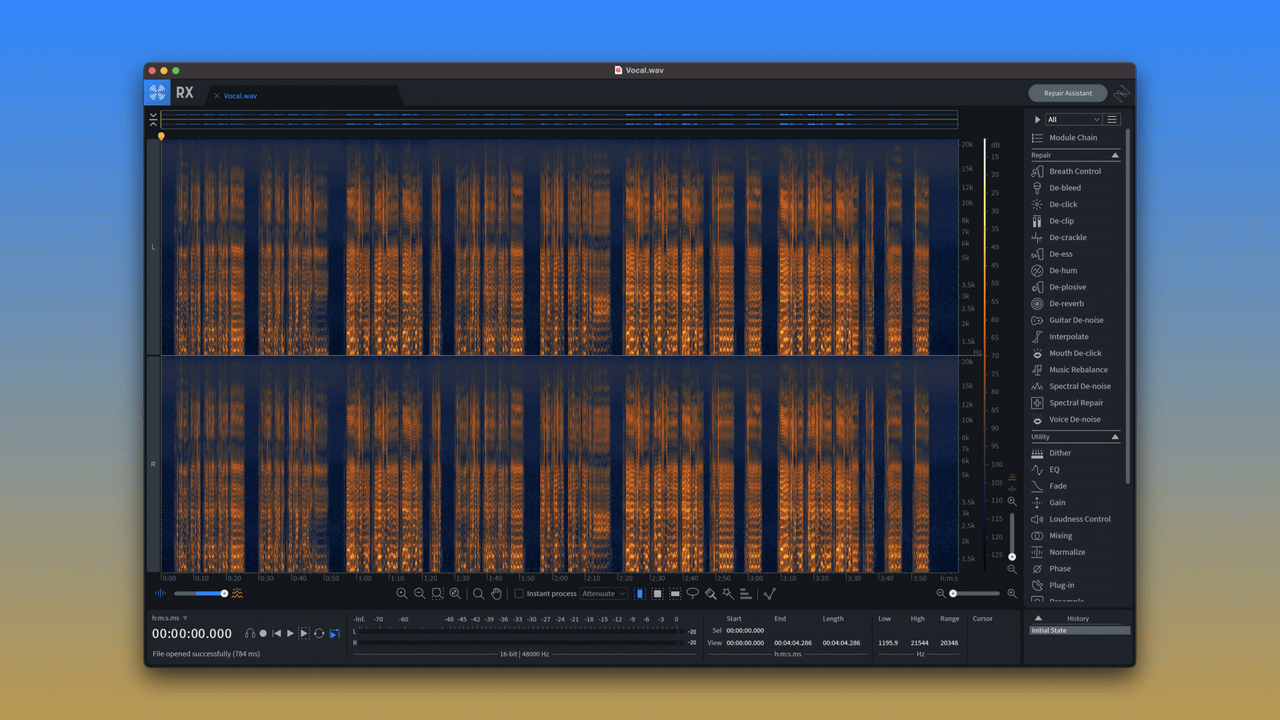Open the Breath Control module

(1075, 171)
